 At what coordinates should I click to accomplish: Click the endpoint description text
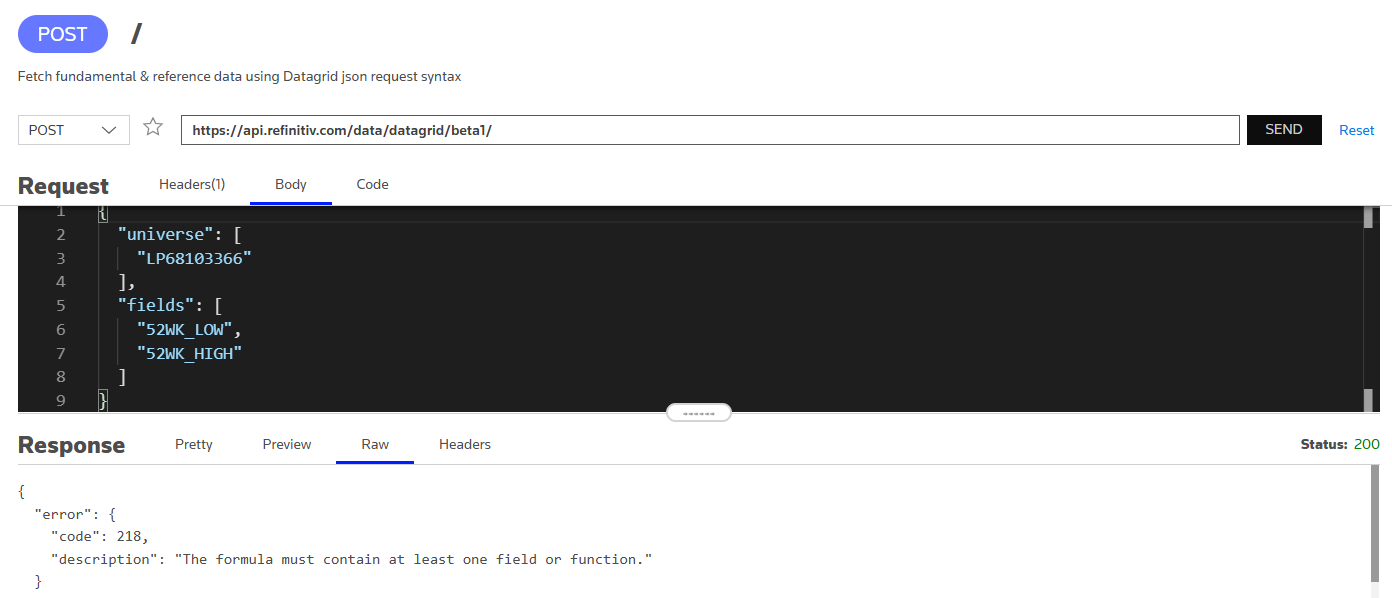pyautogui.click(x=239, y=76)
